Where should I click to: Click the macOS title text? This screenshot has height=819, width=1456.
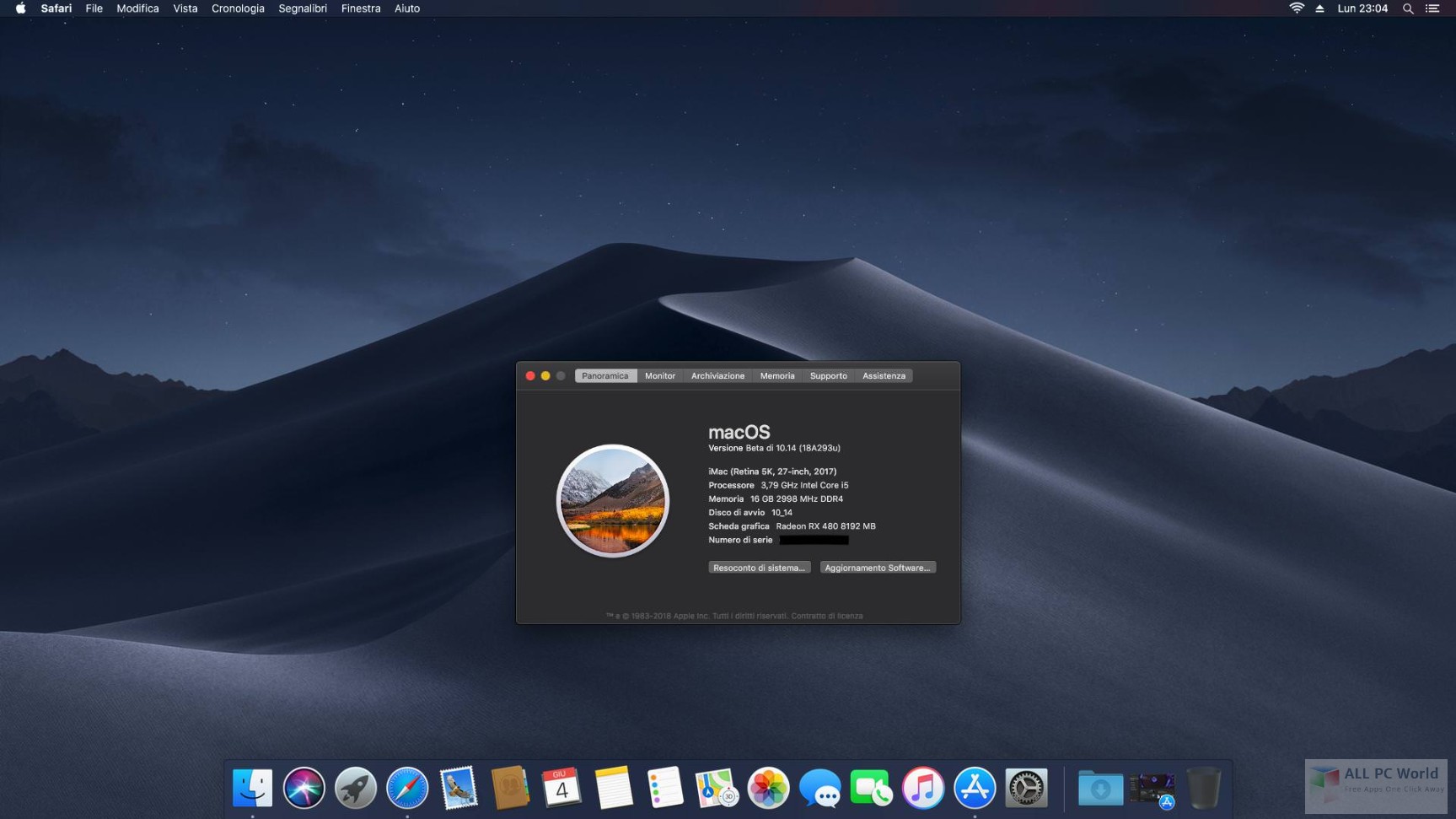click(739, 432)
